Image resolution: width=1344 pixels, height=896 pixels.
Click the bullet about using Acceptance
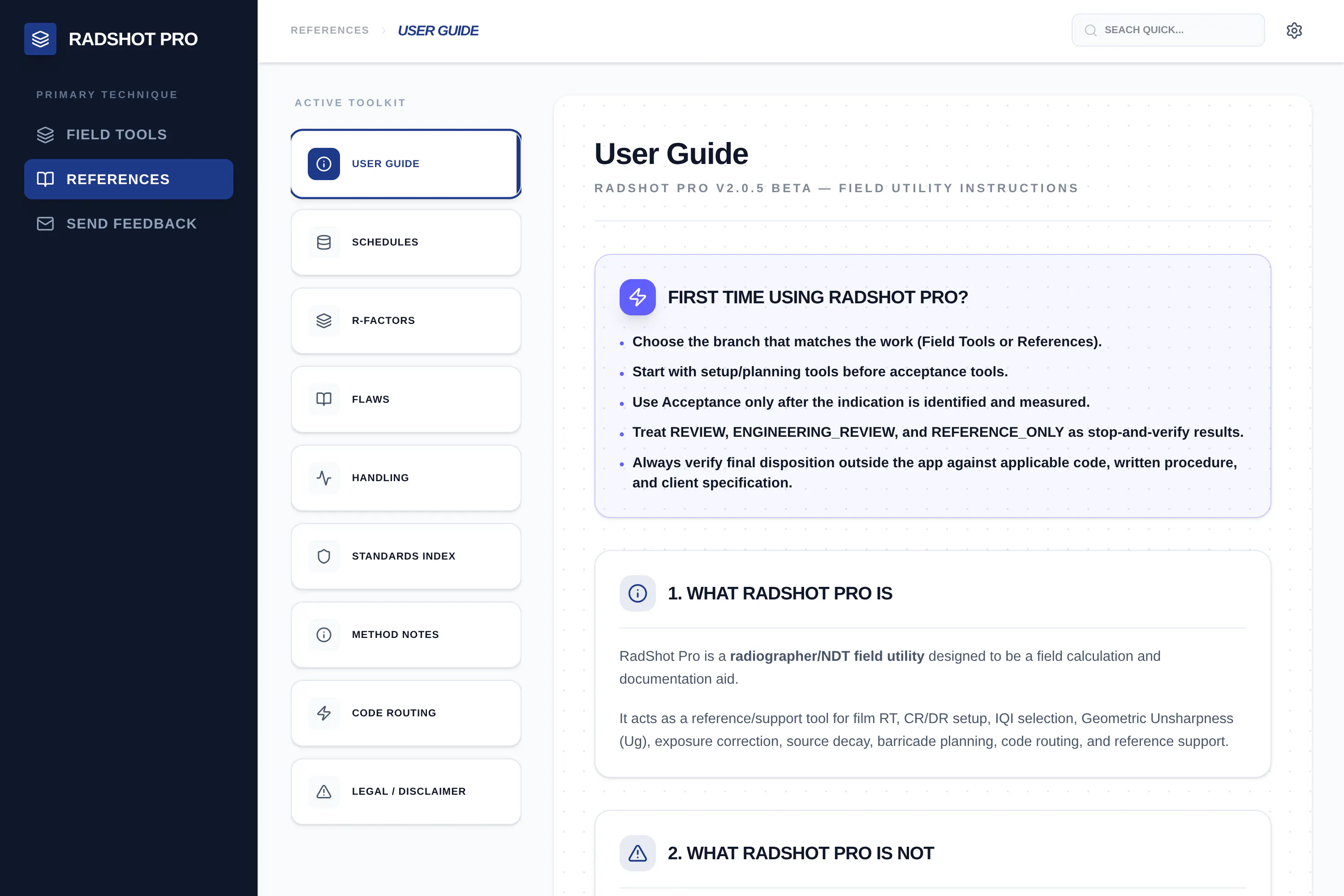pos(861,402)
